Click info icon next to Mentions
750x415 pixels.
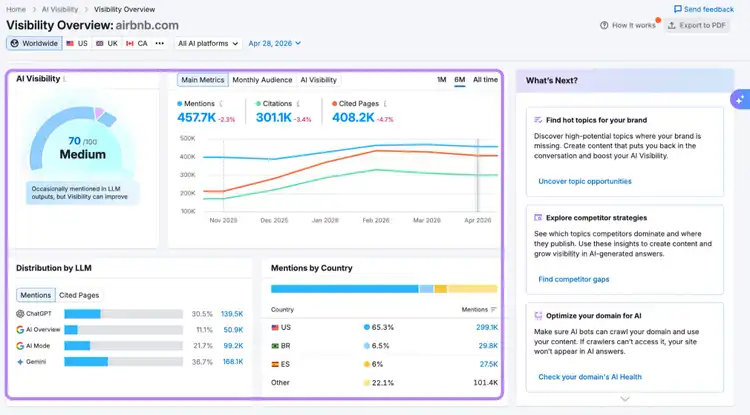tap(221, 103)
